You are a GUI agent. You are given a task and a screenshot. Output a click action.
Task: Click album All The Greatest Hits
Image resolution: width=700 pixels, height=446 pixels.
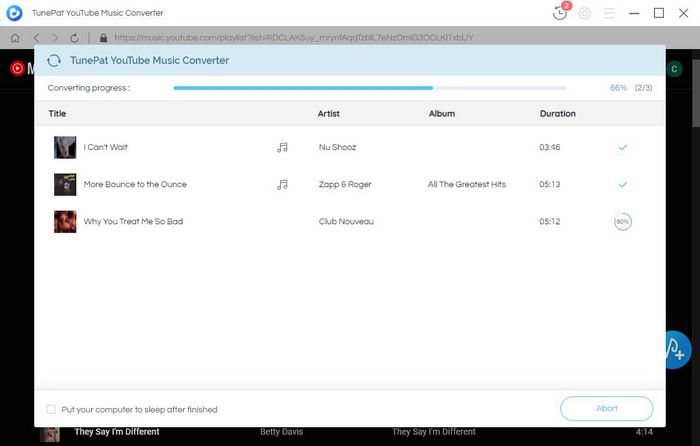[467, 184]
